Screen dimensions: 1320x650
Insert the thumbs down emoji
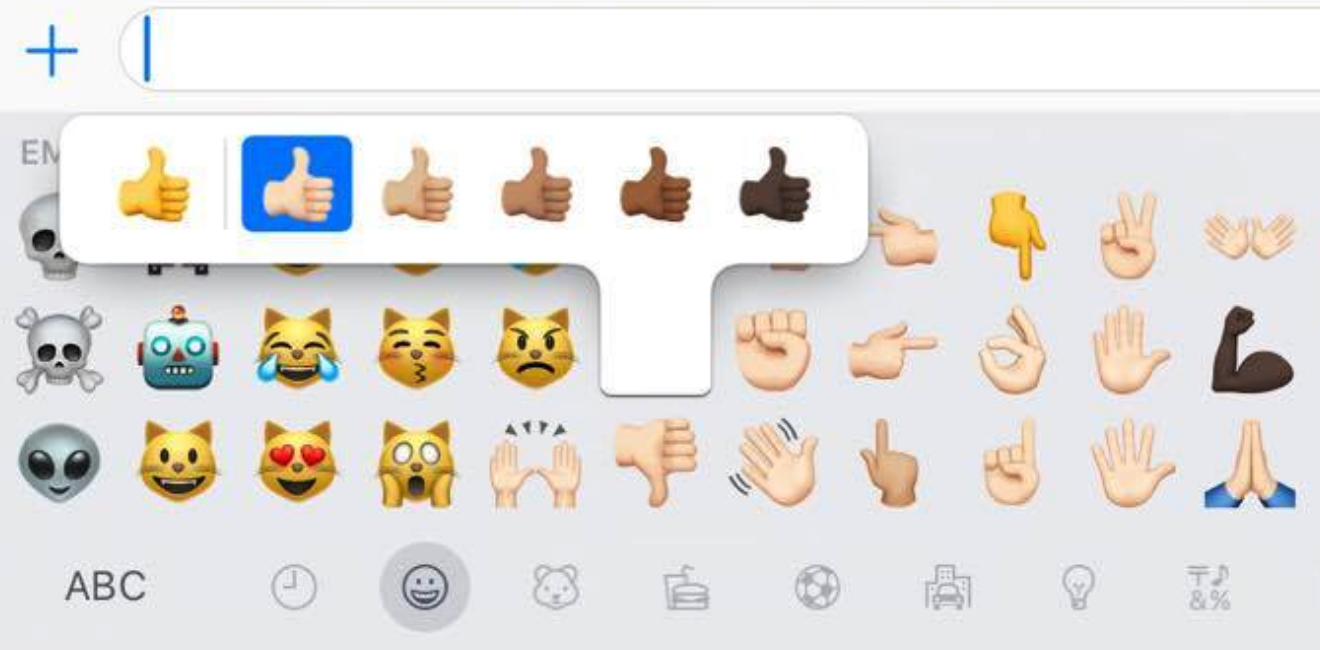click(654, 462)
